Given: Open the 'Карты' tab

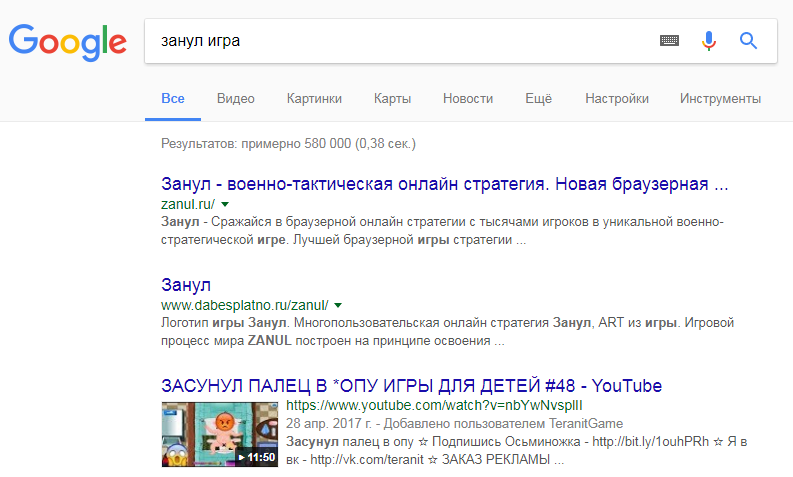Looking at the screenshot, I should 392,99.
